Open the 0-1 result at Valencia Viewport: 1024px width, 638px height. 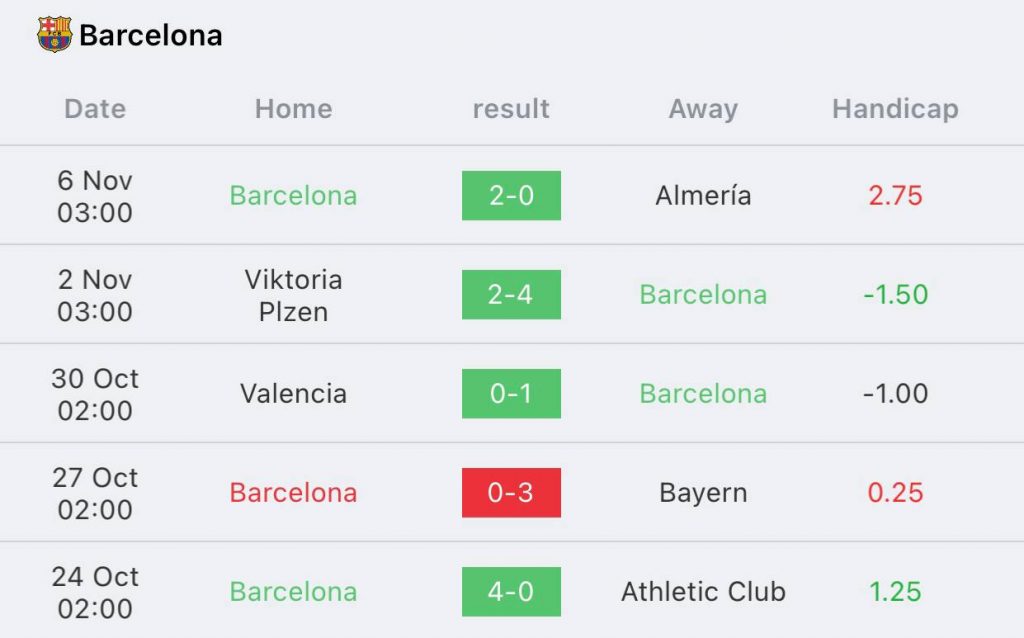[x=511, y=394]
